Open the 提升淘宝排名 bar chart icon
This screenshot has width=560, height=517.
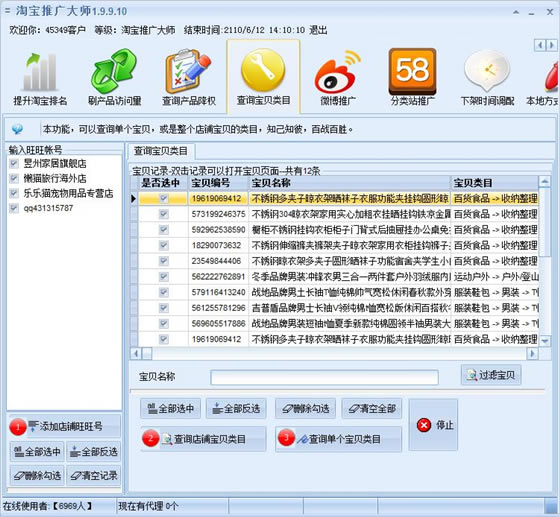pyautogui.click(x=40, y=71)
